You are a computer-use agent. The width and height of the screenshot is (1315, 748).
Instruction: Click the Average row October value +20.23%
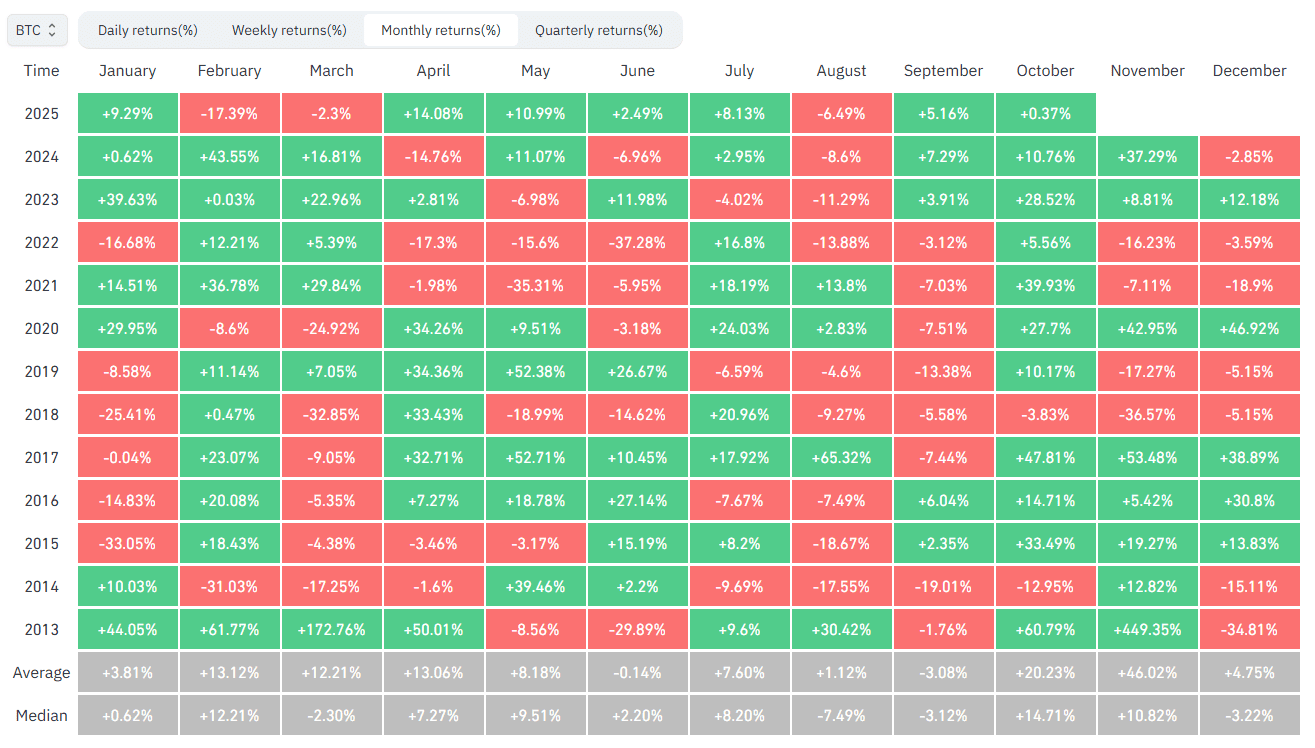1045,673
